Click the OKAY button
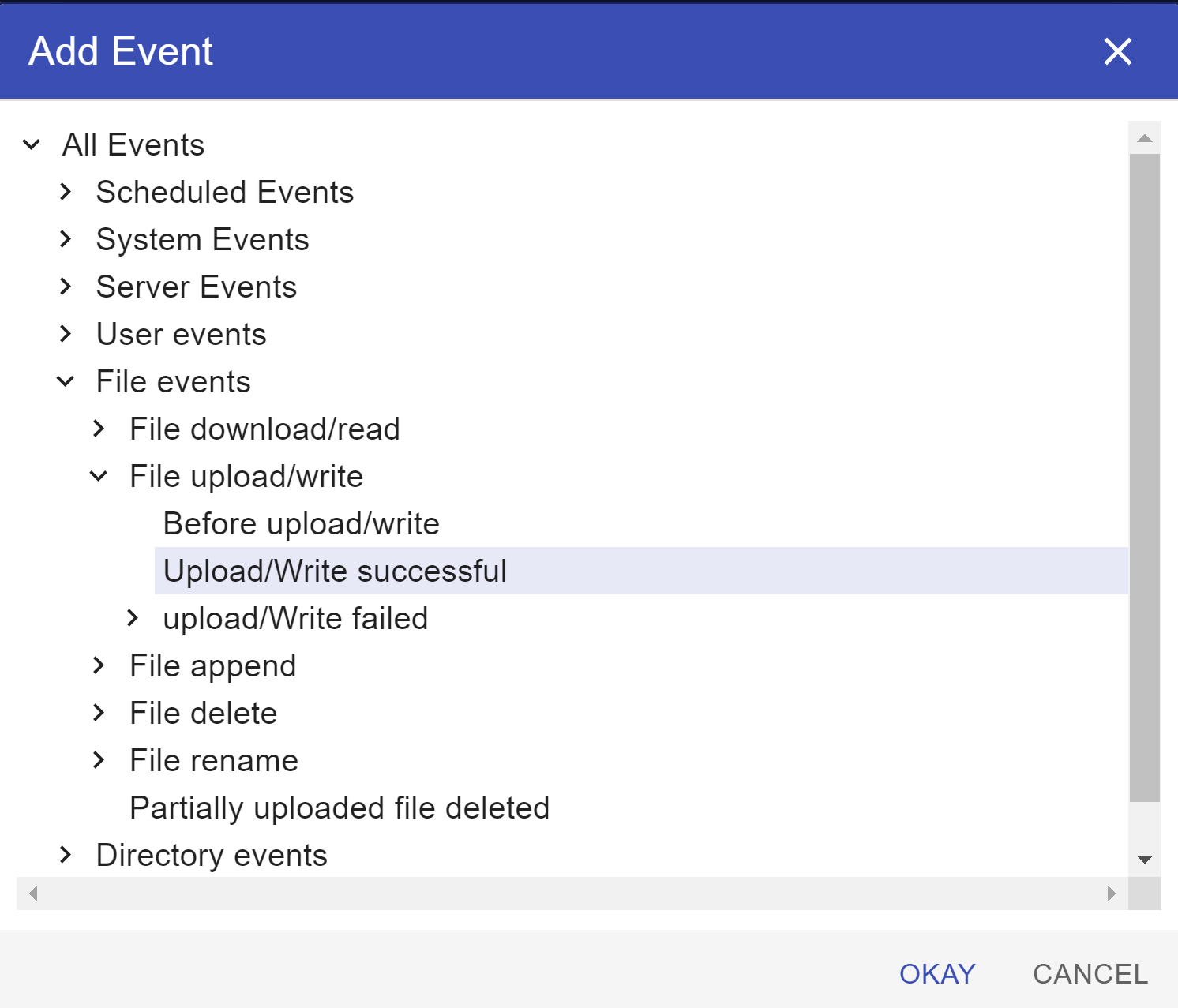 tap(937, 974)
